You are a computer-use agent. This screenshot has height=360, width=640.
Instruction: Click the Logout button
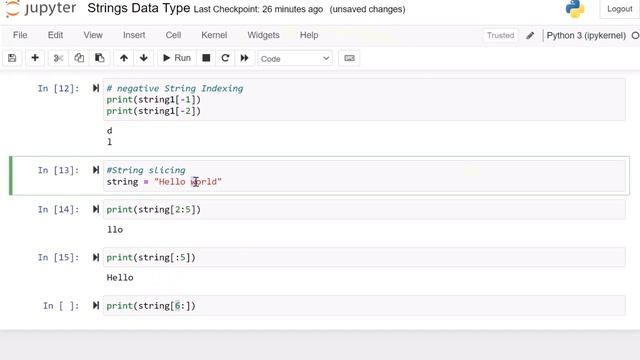(x=620, y=9)
